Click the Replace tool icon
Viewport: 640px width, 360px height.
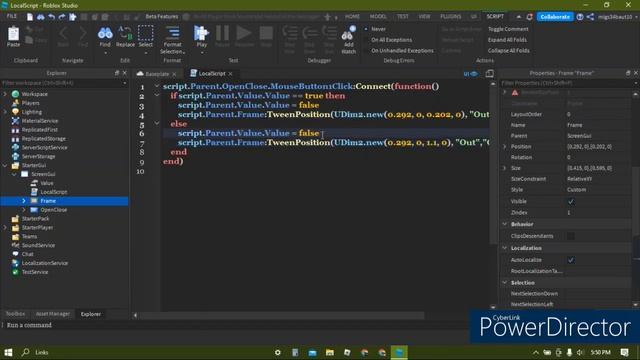[125, 34]
